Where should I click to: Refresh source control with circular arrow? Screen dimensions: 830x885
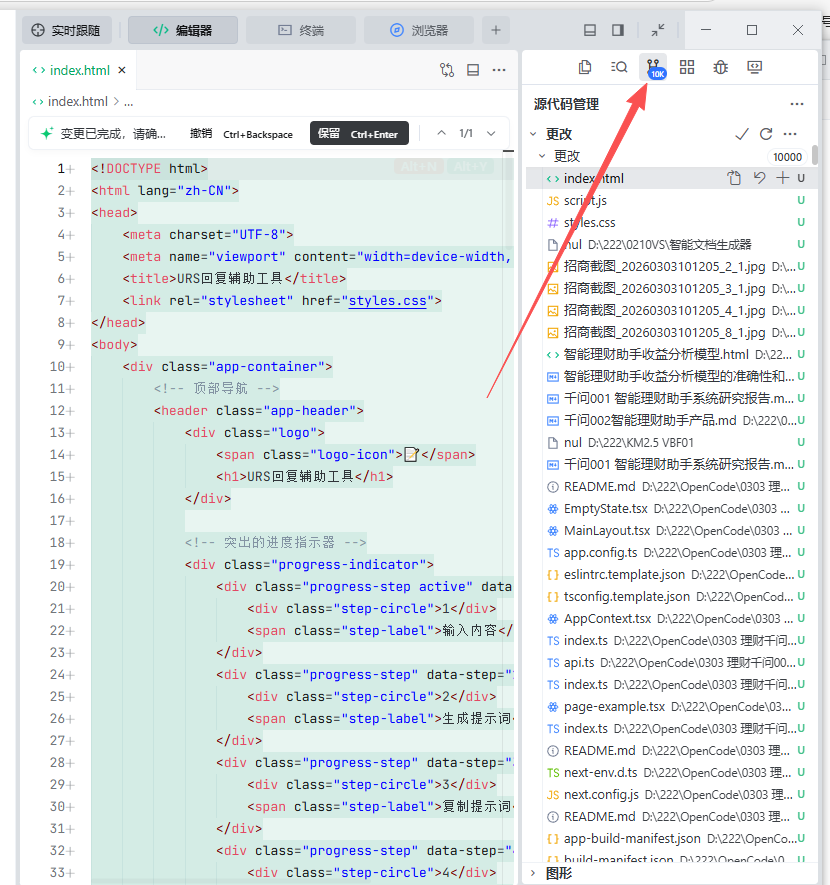(766, 134)
